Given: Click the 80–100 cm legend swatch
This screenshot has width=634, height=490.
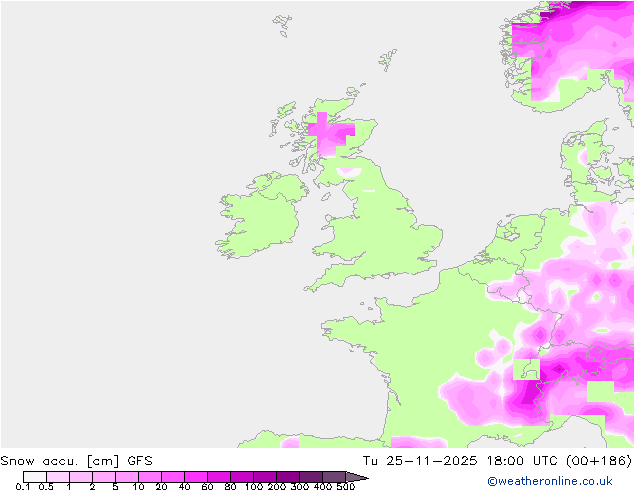Looking at the screenshot, I should pos(242,477).
